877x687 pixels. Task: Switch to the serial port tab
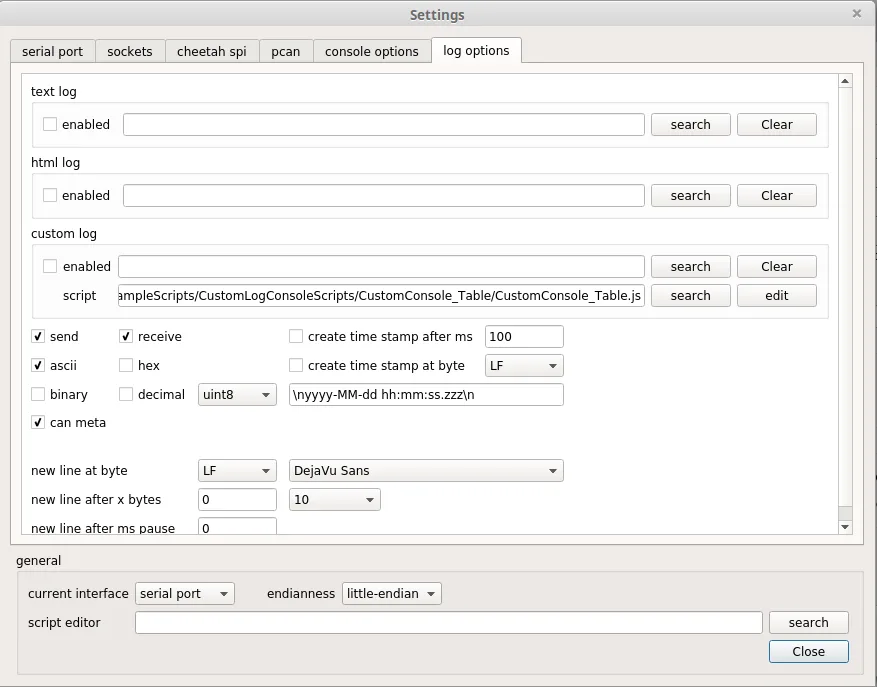53,51
